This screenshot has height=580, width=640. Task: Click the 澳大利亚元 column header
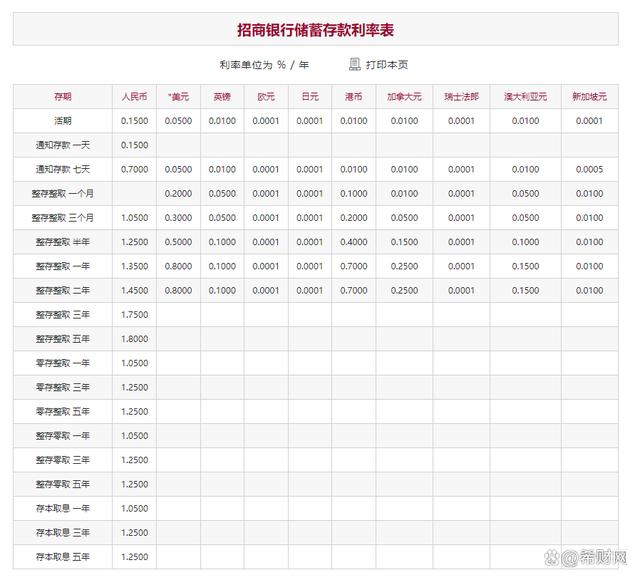(525, 97)
